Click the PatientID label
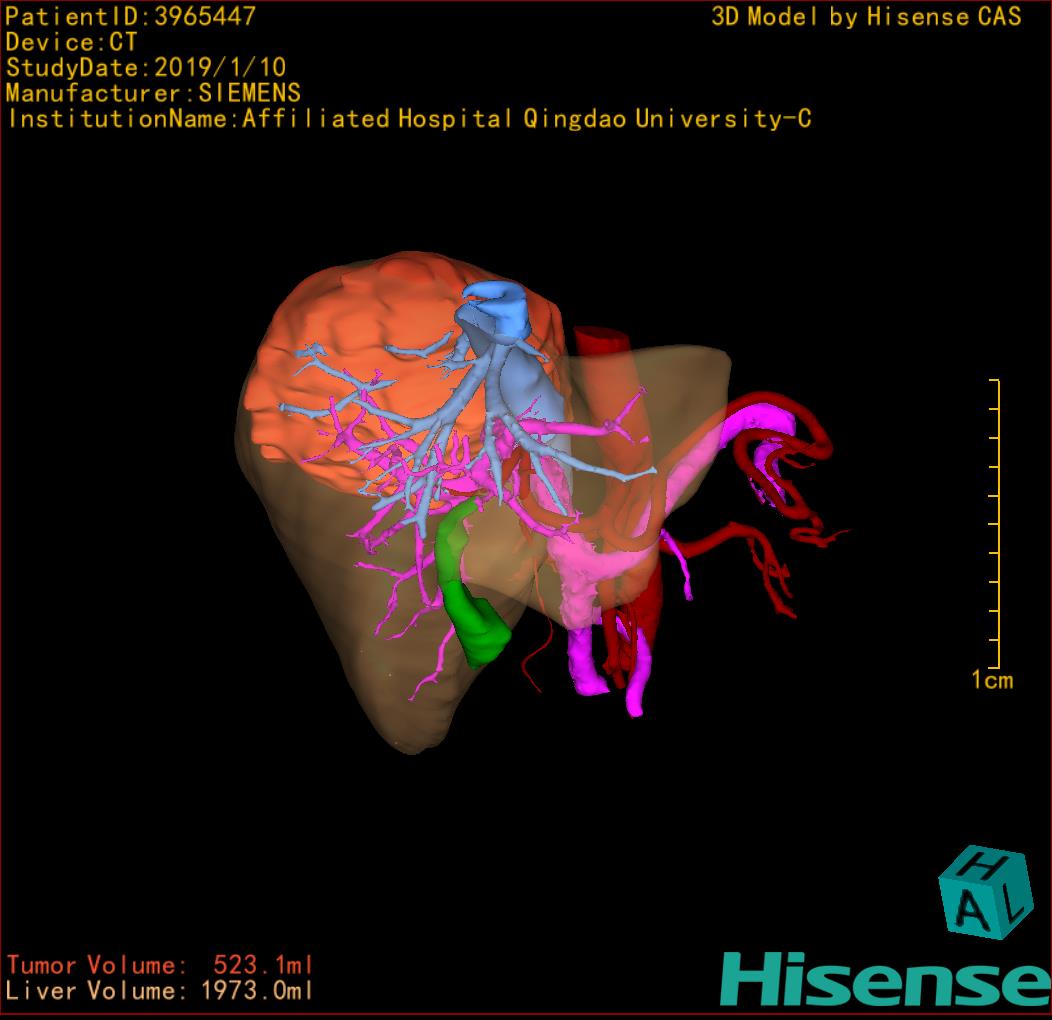 130,17
